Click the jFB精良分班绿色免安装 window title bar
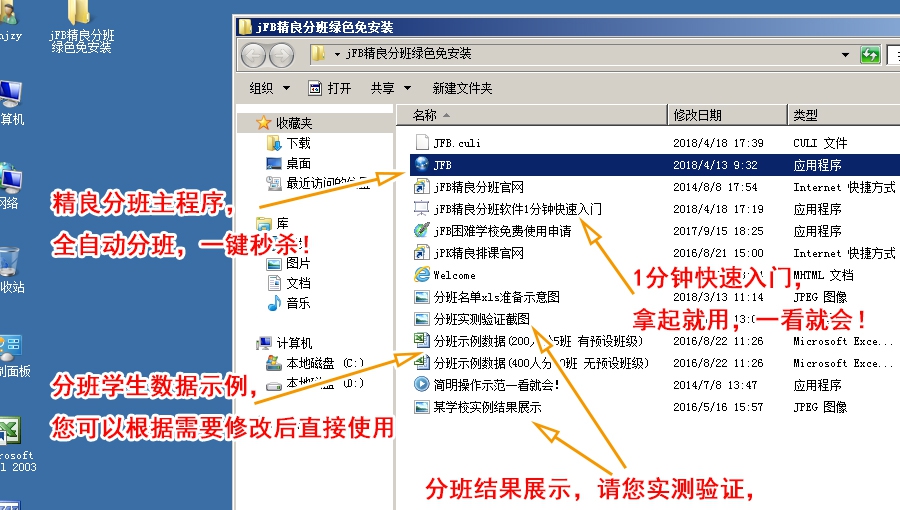The height and width of the screenshot is (510, 900). [x=568, y=27]
